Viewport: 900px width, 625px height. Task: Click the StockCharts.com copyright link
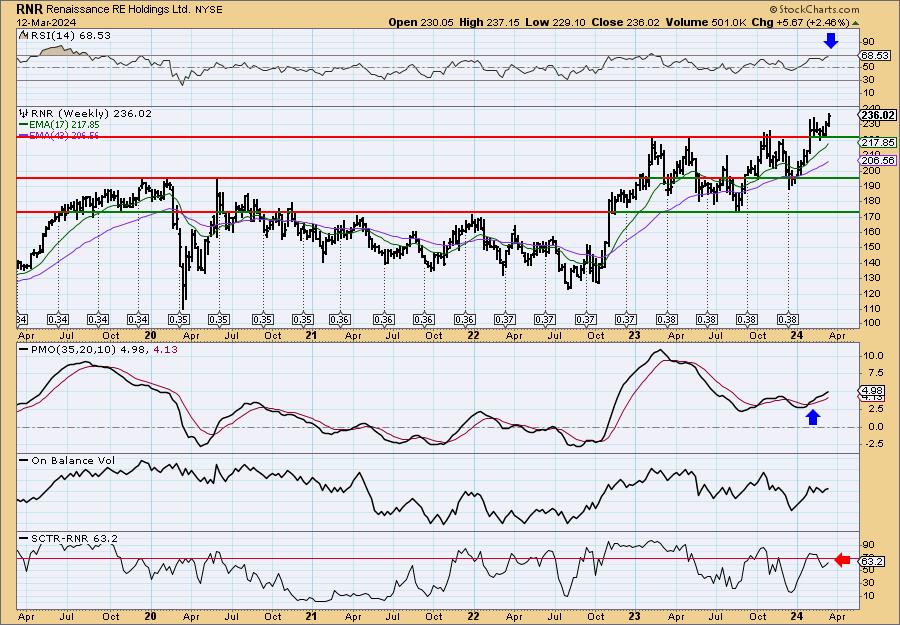[814, 9]
